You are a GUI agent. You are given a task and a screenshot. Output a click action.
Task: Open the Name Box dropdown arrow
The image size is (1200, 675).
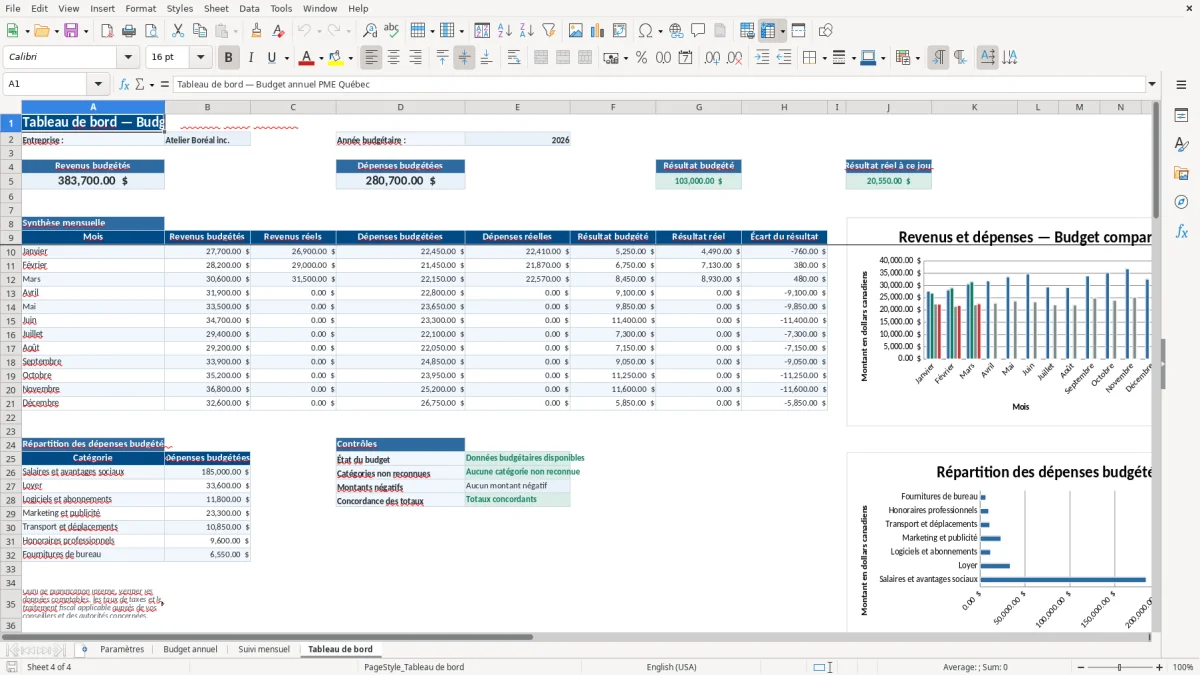point(98,84)
